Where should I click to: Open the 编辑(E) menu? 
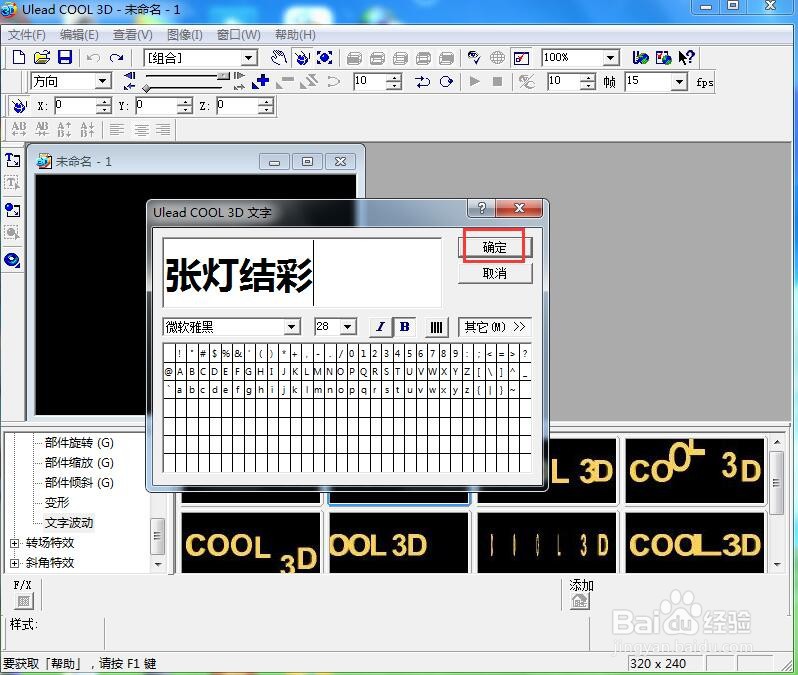(79, 35)
